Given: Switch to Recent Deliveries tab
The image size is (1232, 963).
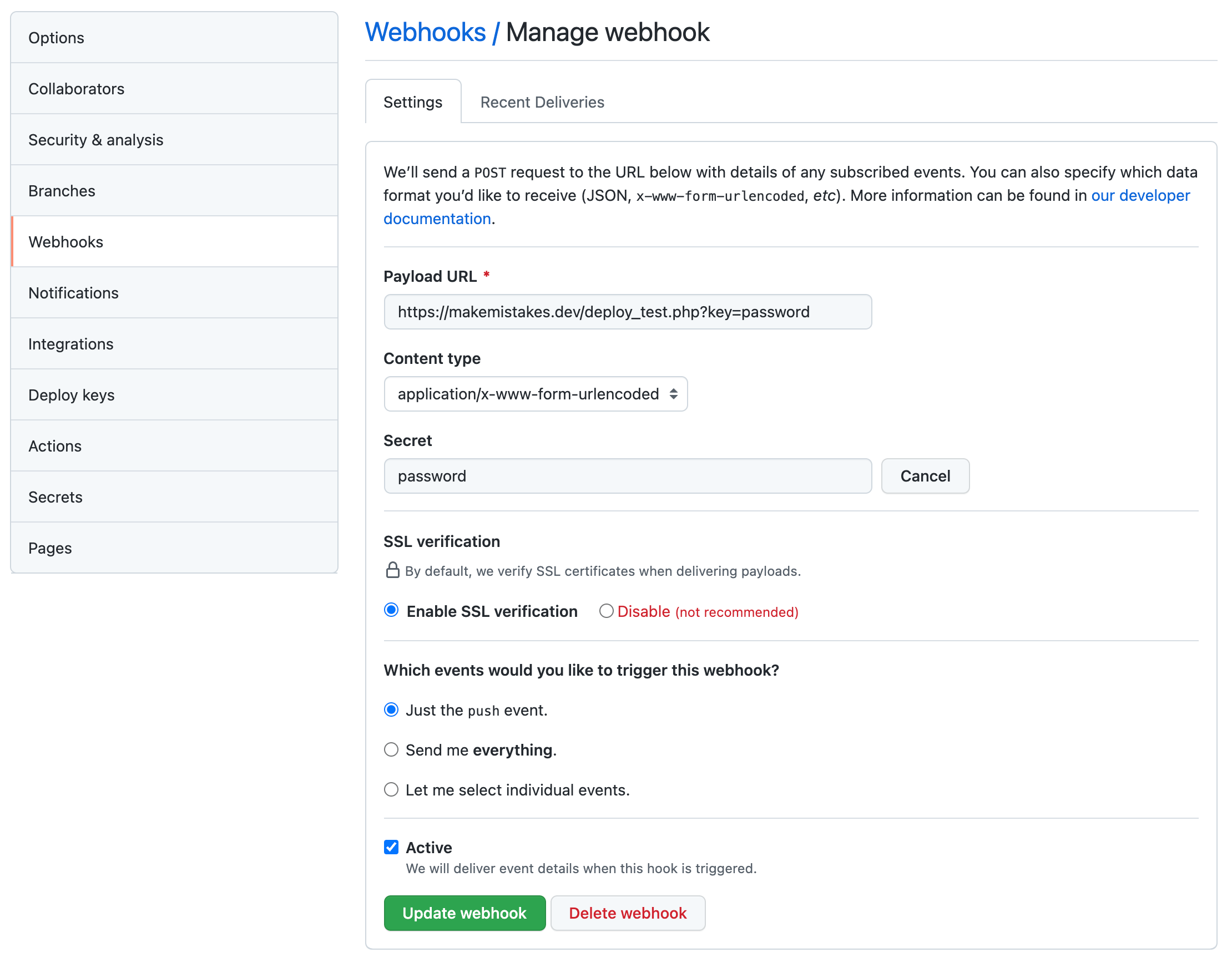Looking at the screenshot, I should [x=542, y=102].
